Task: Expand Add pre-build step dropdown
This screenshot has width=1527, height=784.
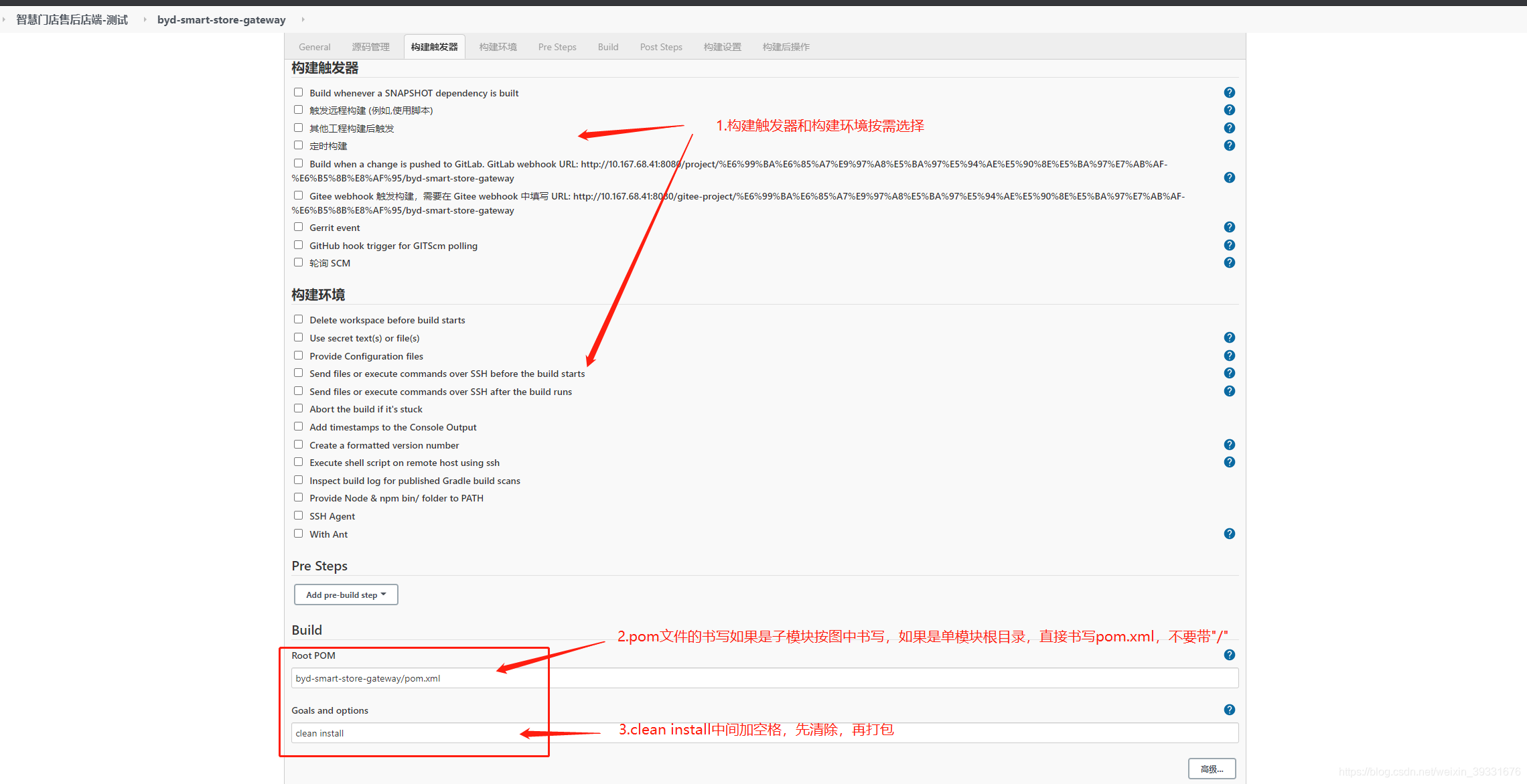Action: click(x=346, y=595)
